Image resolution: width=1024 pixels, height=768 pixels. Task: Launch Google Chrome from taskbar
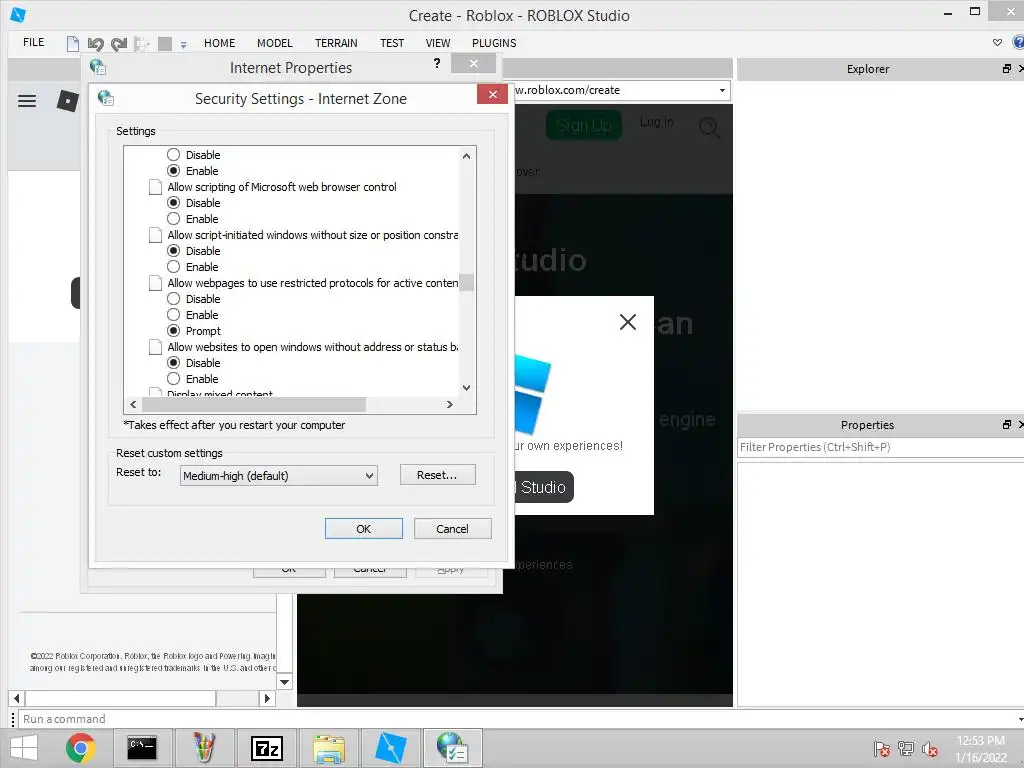pos(81,748)
